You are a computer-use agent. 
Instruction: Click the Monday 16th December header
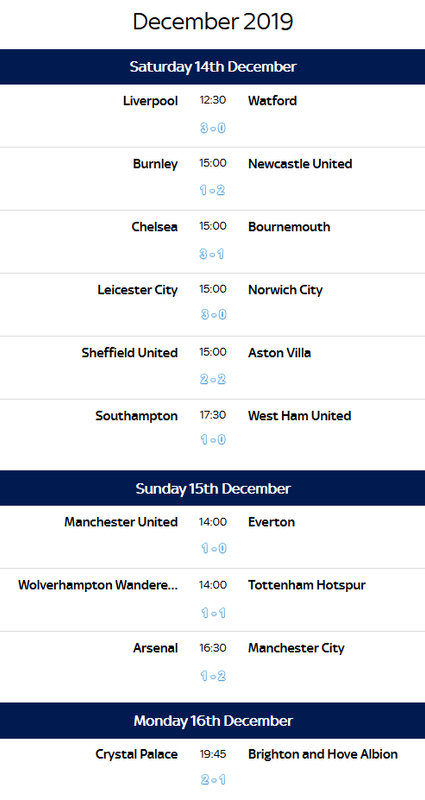(x=212, y=720)
